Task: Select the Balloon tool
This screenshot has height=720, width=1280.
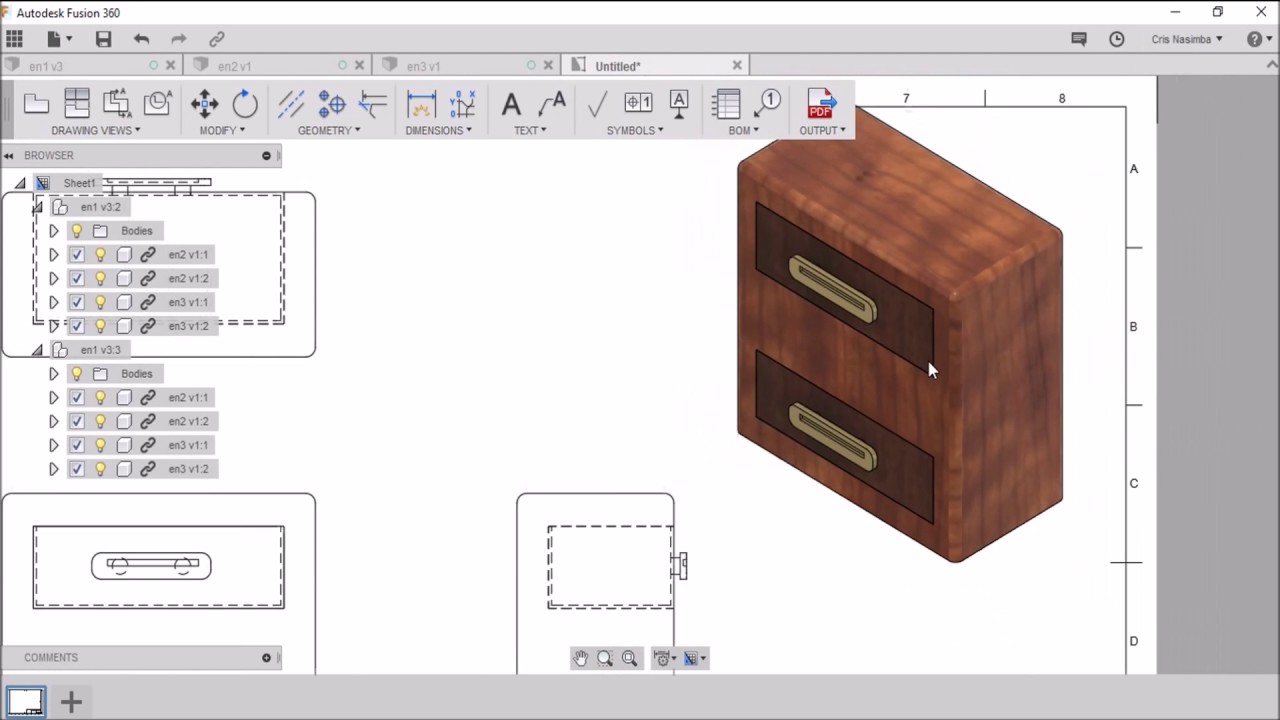Action: pos(767,103)
